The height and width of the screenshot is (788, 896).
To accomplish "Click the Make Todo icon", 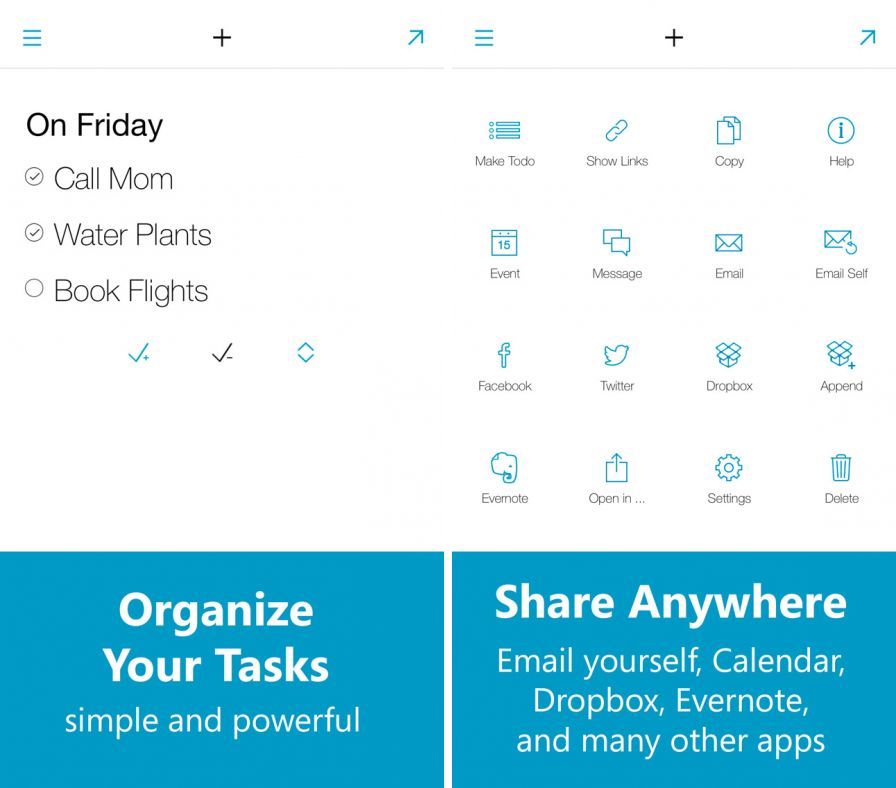I will coord(505,131).
